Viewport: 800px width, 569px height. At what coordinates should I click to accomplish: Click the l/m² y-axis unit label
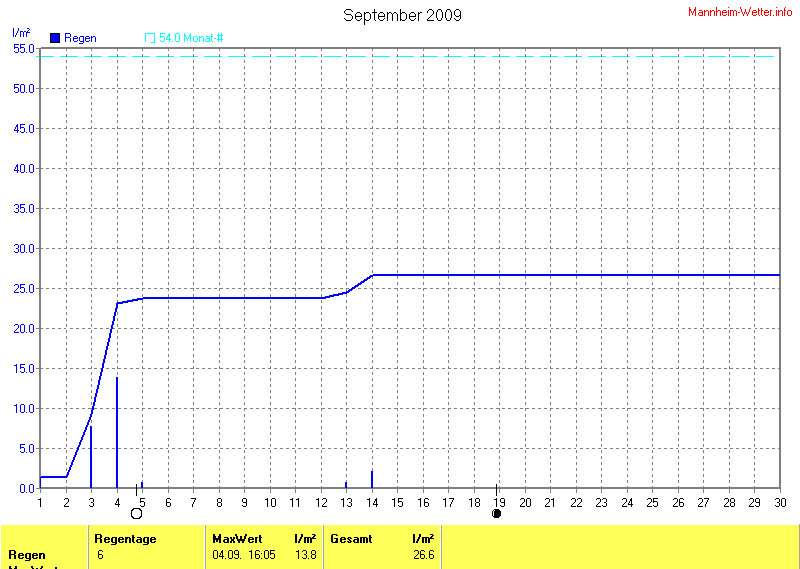tap(20, 33)
